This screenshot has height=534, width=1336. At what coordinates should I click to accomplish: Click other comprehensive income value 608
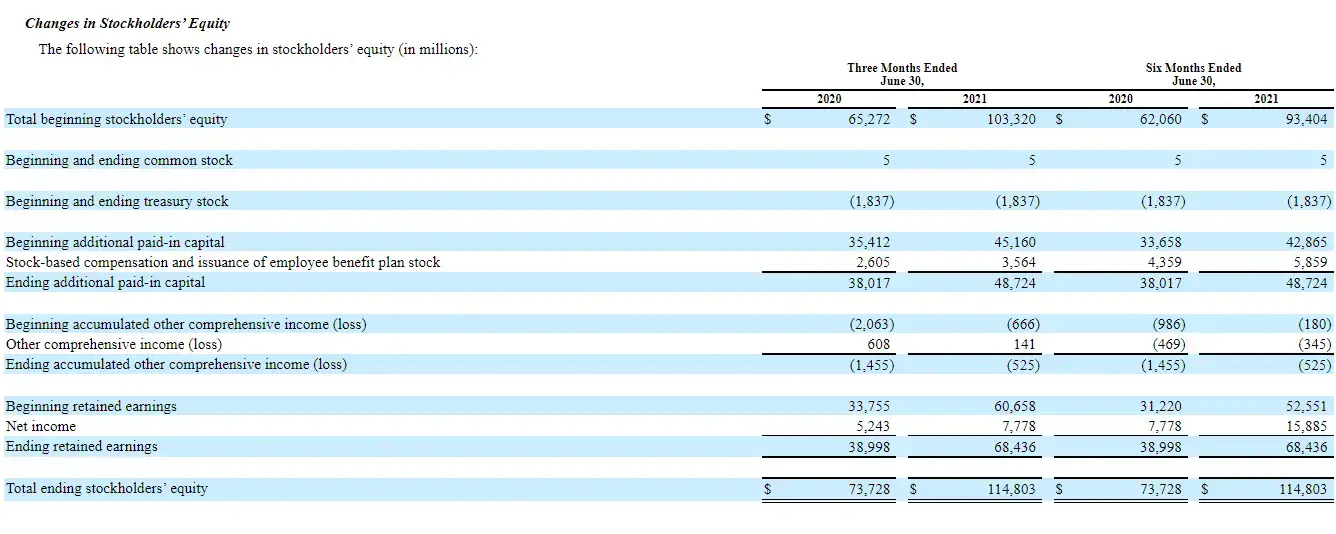tap(877, 344)
